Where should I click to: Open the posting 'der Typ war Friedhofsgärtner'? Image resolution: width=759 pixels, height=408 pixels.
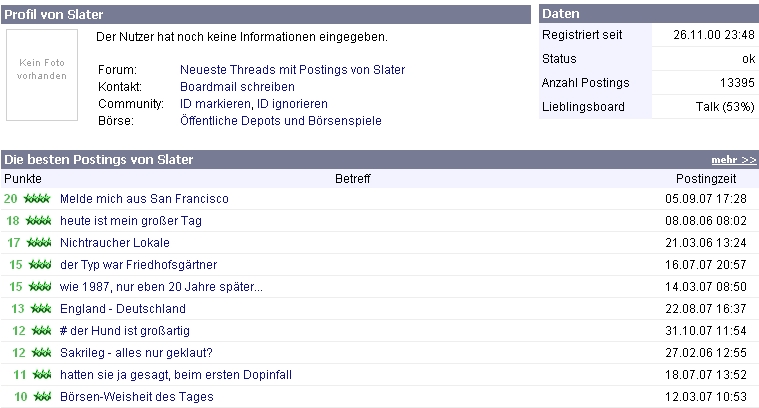(138, 265)
